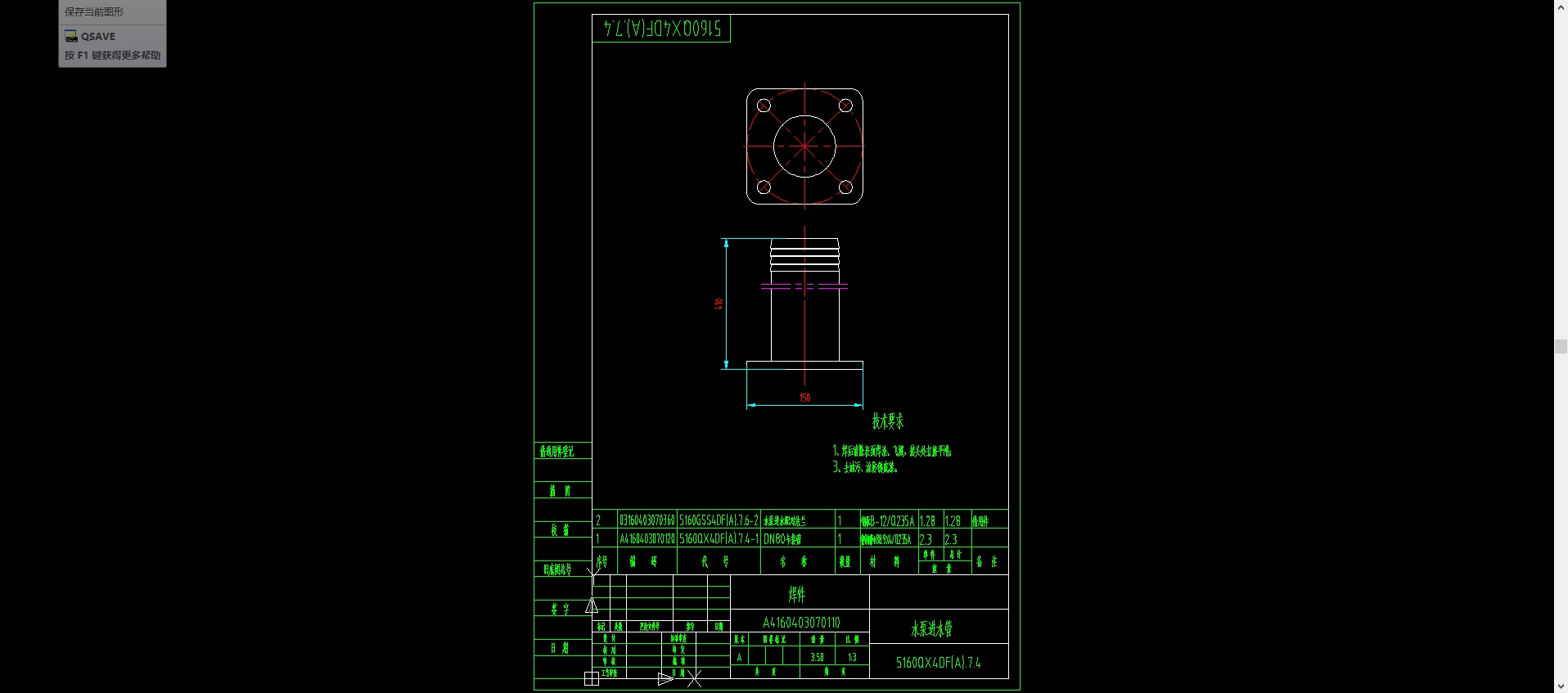Click the QSAVE command icon in tooltip

click(71, 36)
